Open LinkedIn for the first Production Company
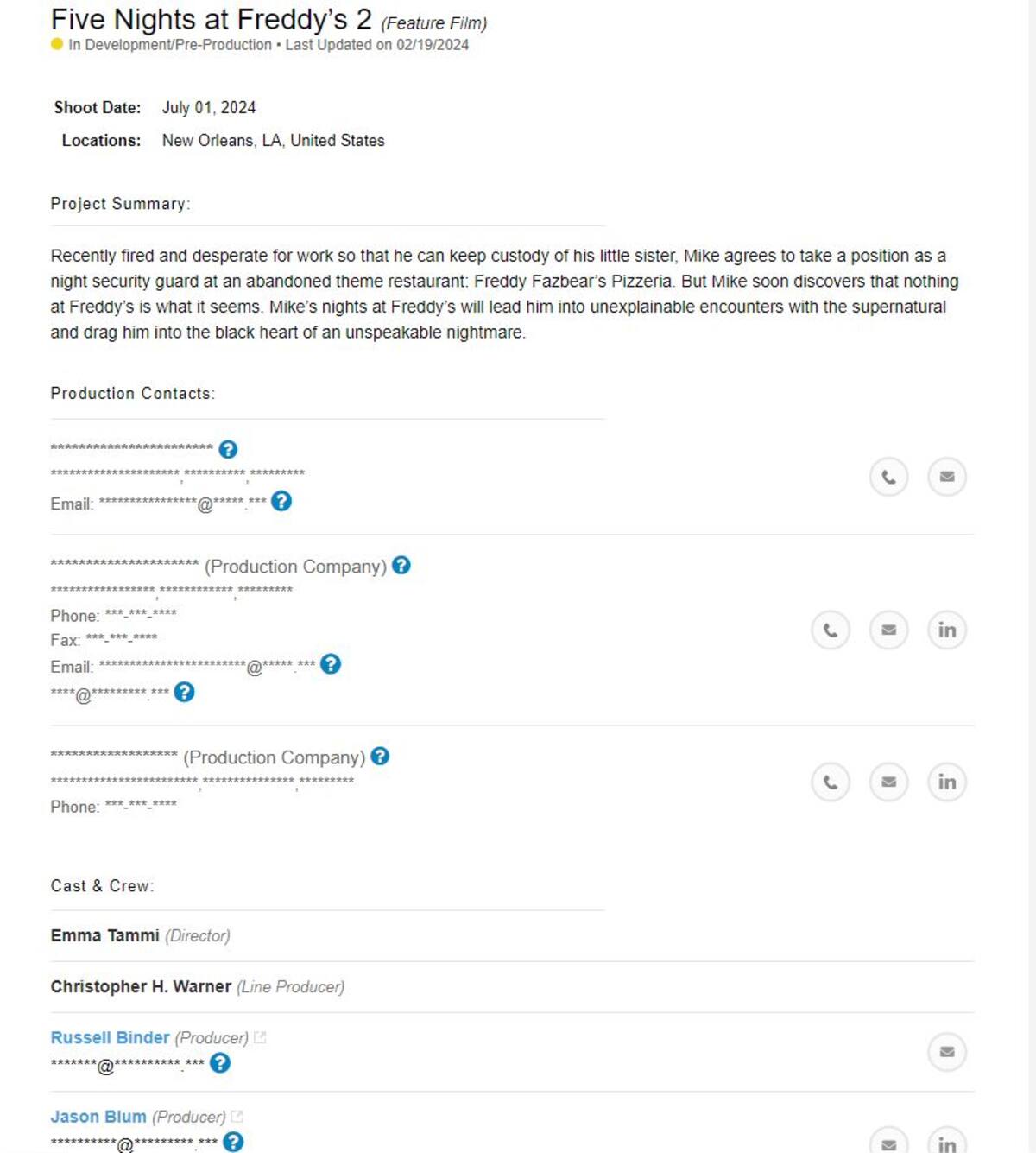The height and width of the screenshot is (1153, 1036). coord(947,630)
